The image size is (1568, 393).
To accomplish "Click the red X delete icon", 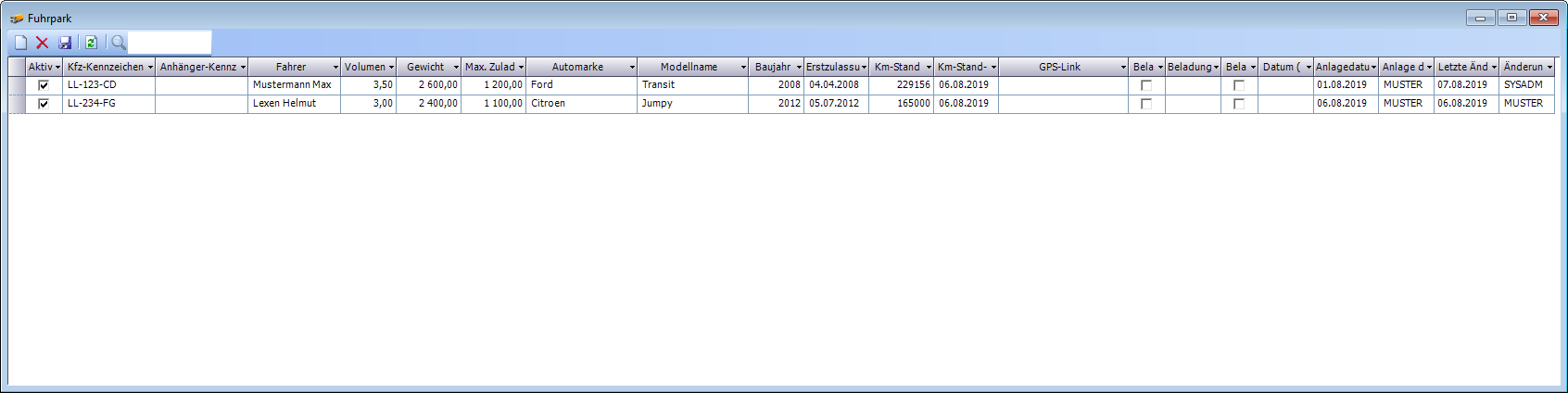I will (x=43, y=43).
